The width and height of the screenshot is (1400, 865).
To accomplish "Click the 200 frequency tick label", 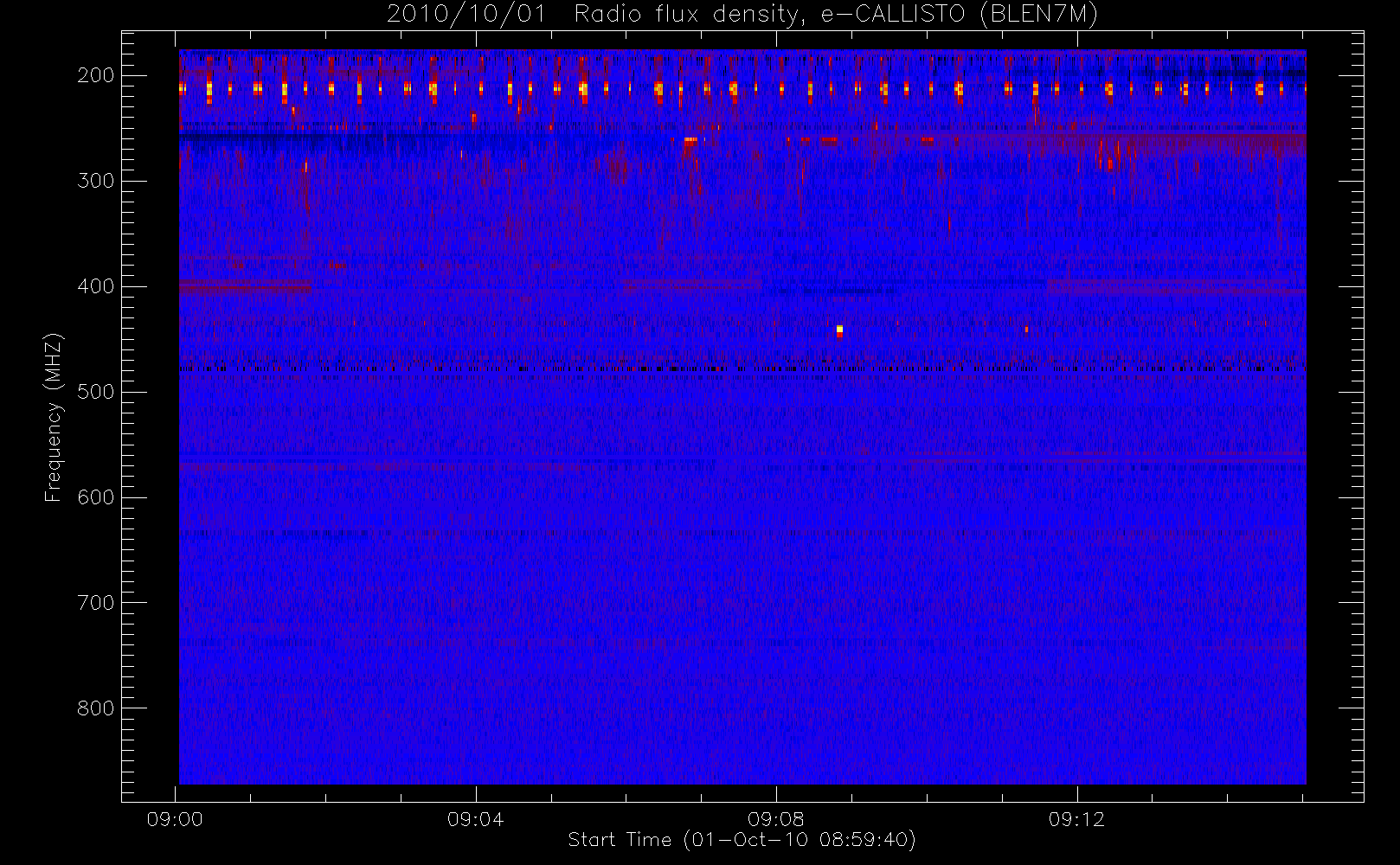I will pos(96,75).
